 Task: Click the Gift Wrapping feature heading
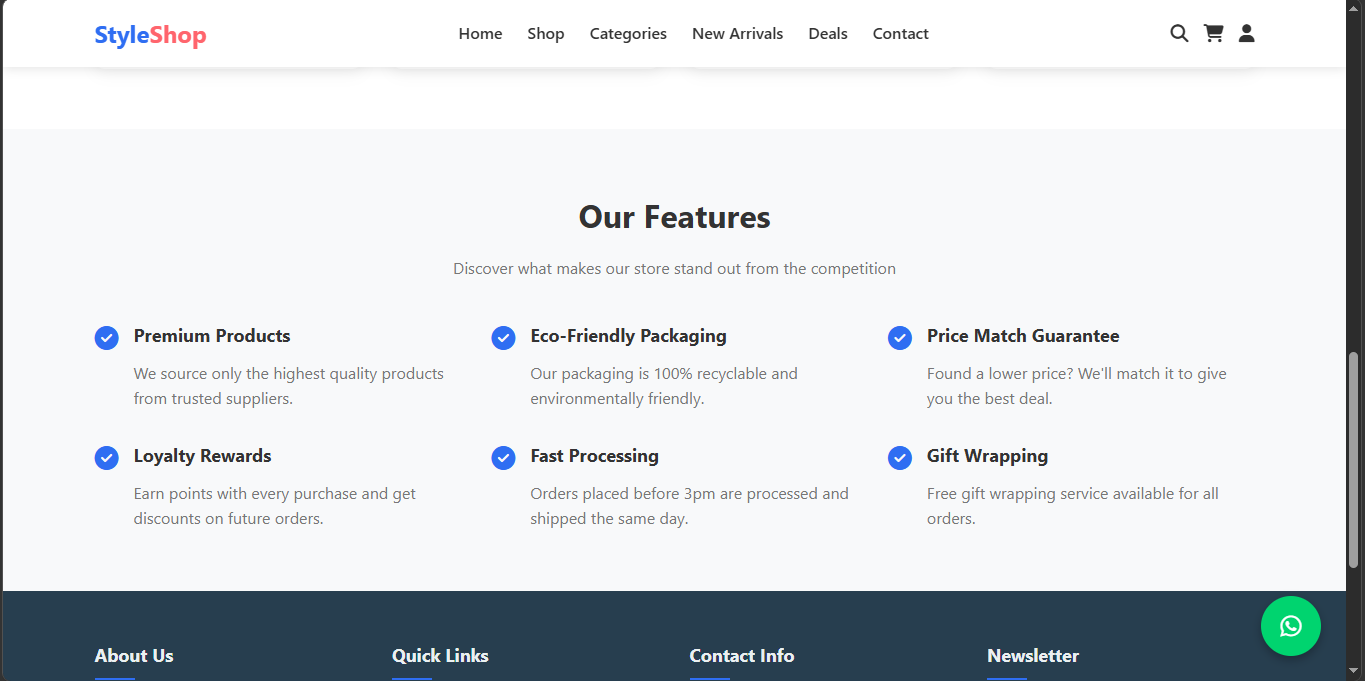[x=987, y=456]
